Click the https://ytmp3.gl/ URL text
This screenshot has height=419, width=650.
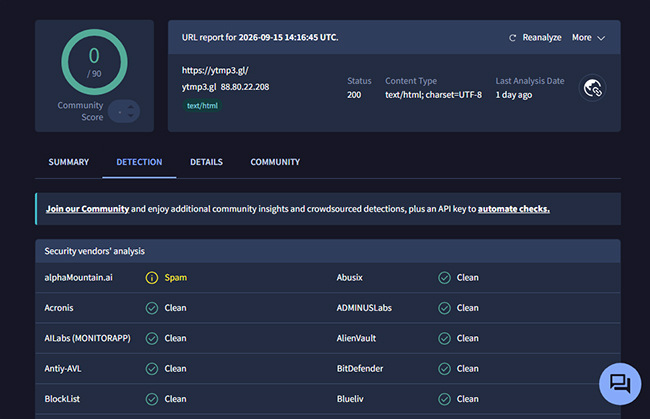[x=215, y=70]
